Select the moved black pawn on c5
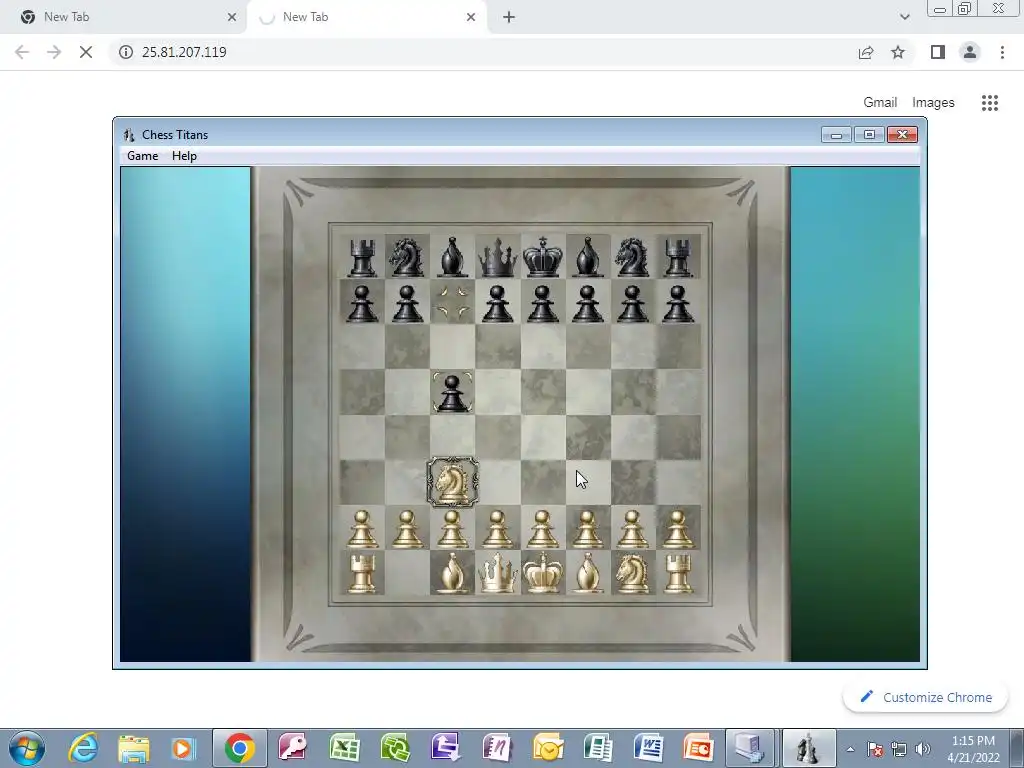This screenshot has height=768, width=1024. pyautogui.click(x=453, y=392)
